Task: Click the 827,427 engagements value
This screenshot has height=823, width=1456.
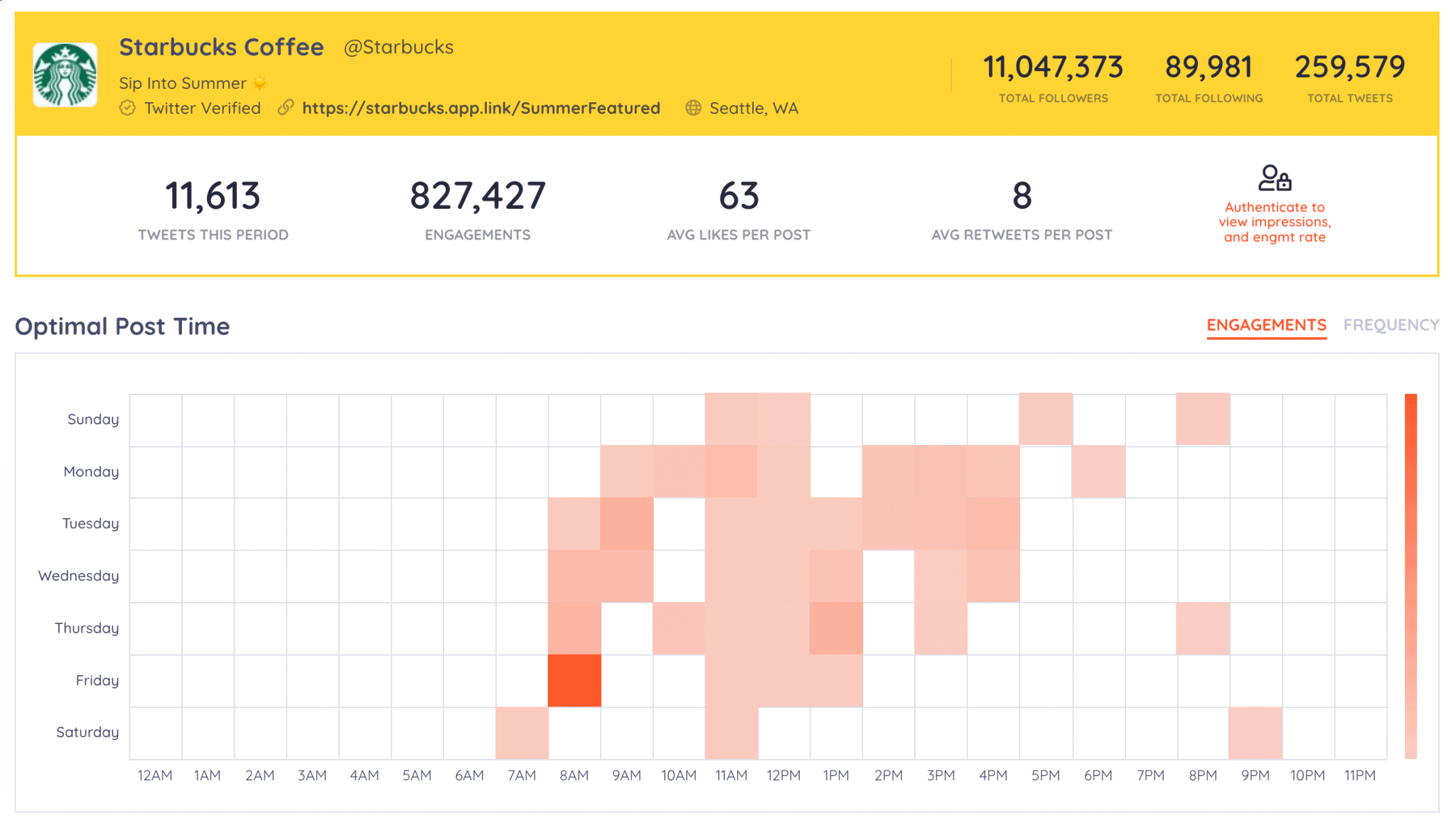Action: coord(478,196)
